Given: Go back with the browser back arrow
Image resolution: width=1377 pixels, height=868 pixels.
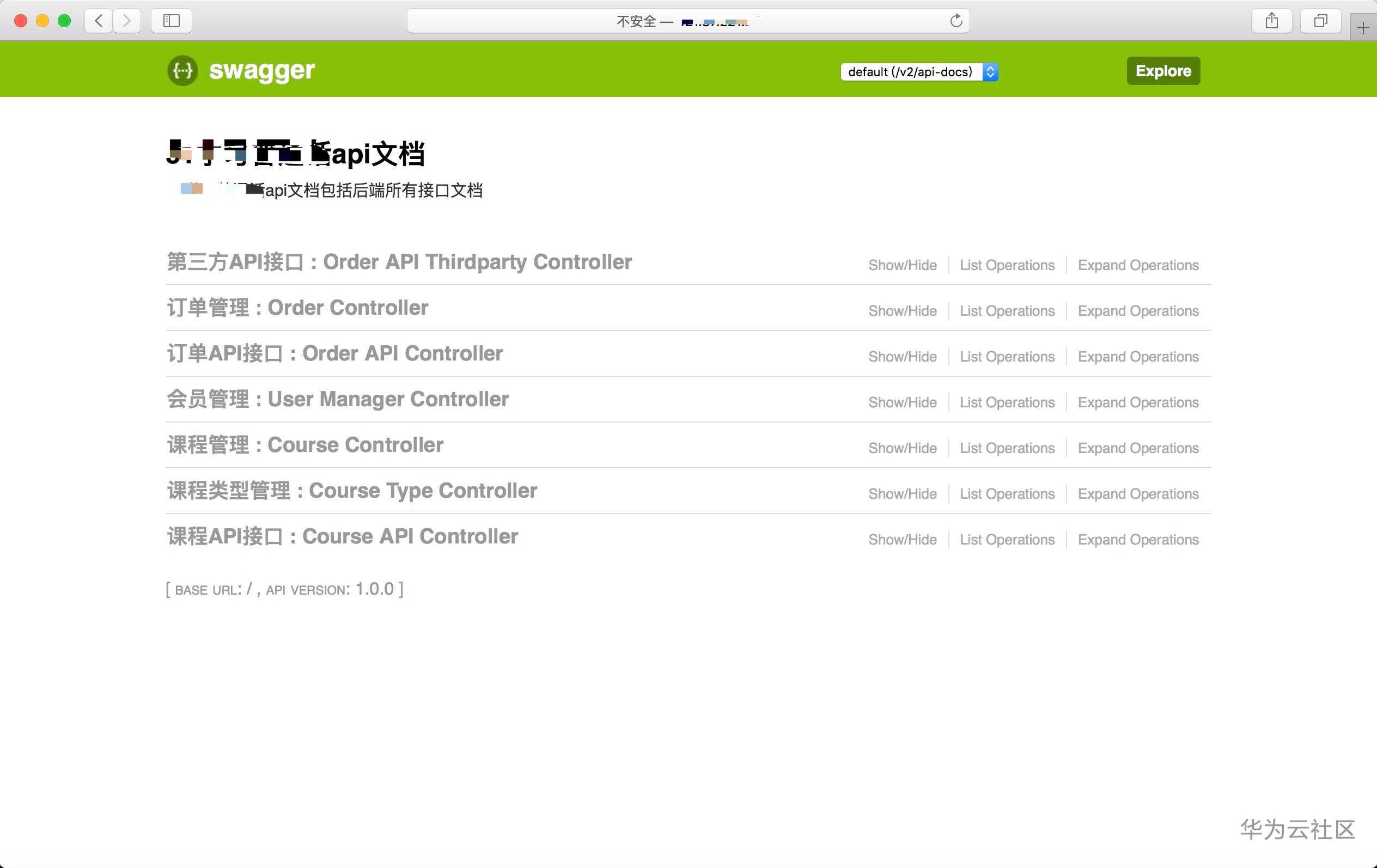Looking at the screenshot, I should pos(99,21).
